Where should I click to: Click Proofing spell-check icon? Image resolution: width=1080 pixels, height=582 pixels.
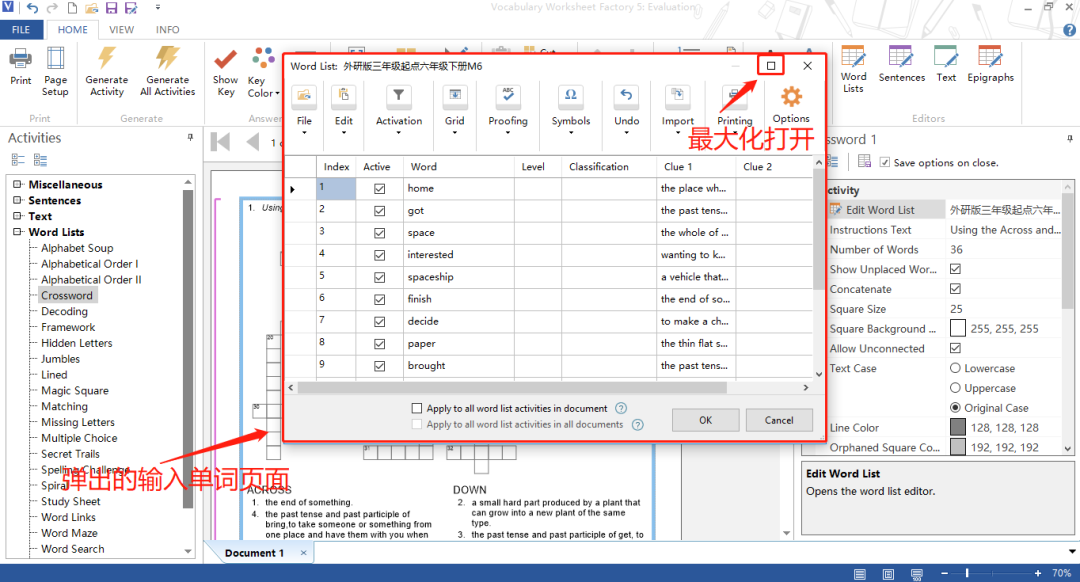point(508,98)
